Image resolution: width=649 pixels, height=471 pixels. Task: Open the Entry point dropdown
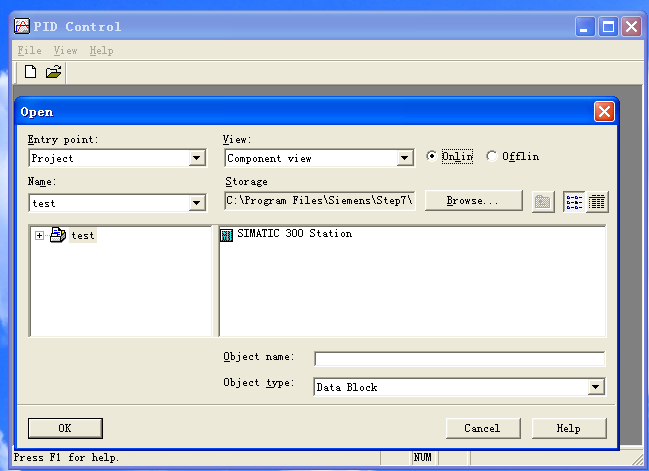point(197,158)
